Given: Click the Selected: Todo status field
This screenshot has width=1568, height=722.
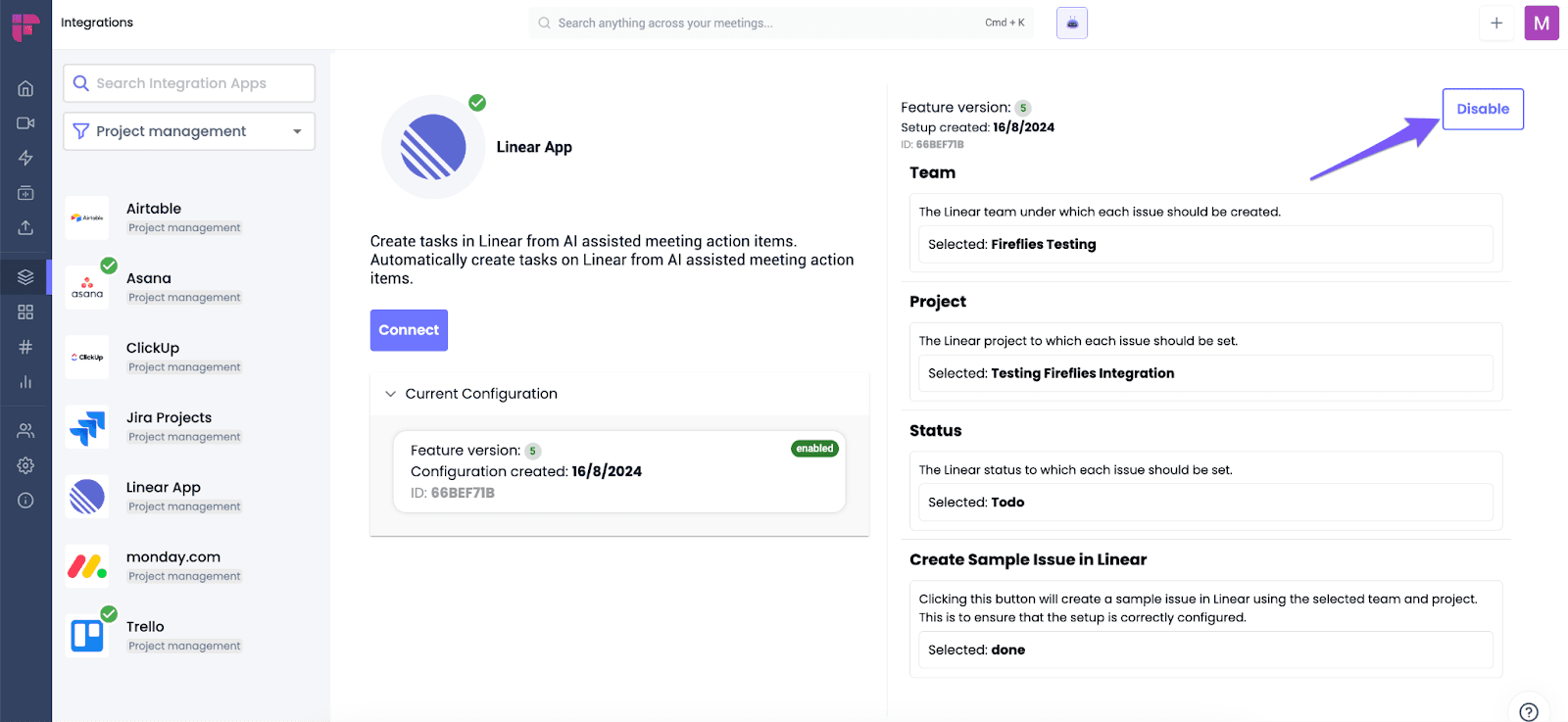Looking at the screenshot, I should click(1205, 502).
